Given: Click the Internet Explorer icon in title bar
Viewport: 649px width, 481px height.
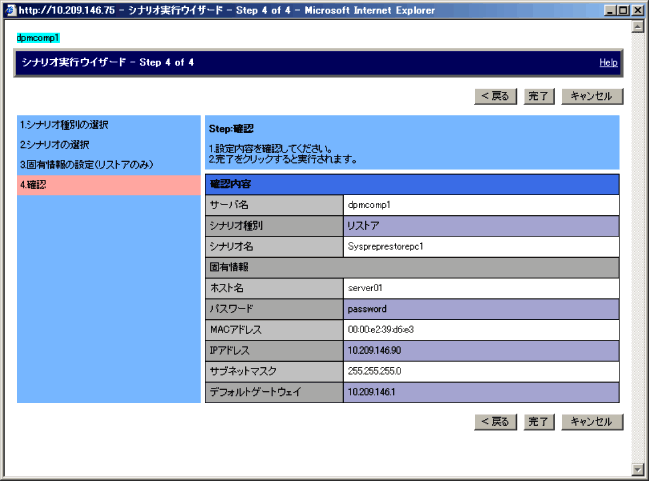Looking at the screenshot, I should [x=11, y=10].
